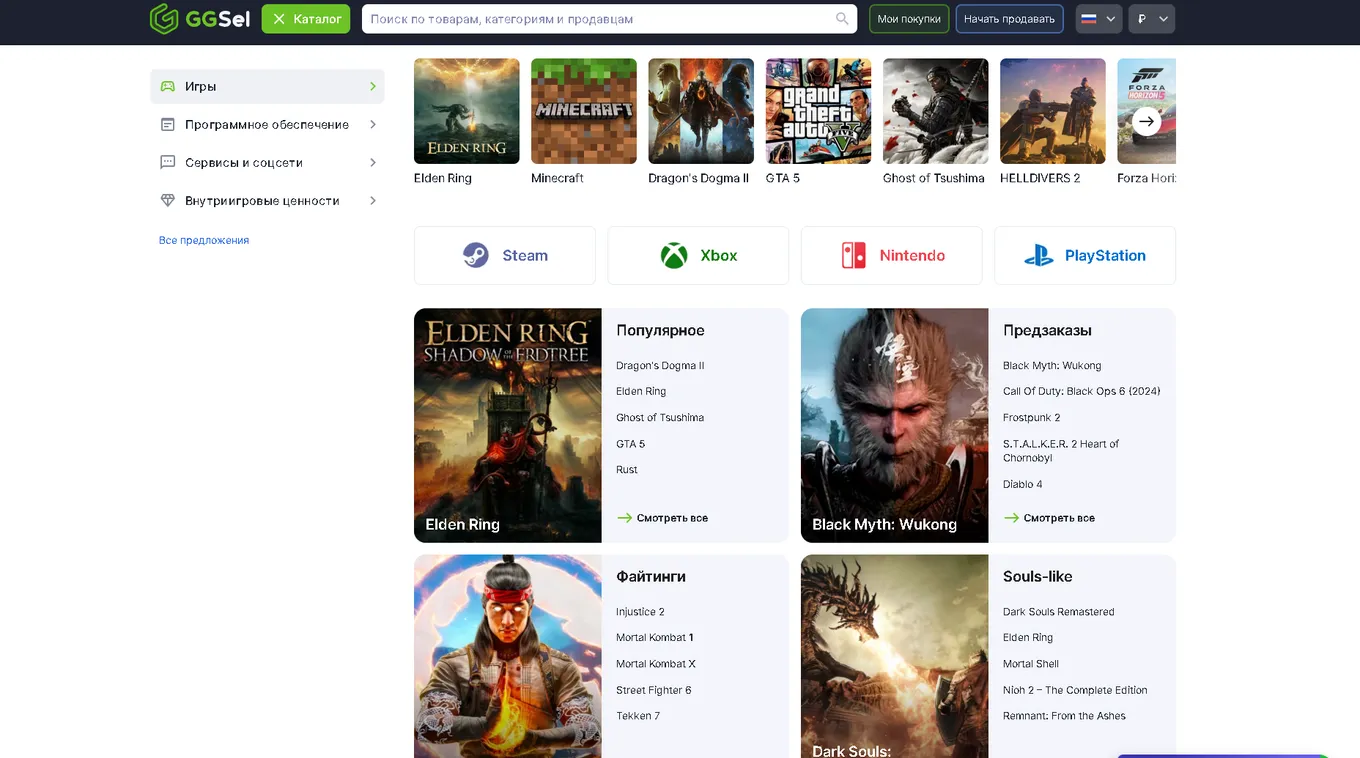Click Rust in Популярное list
This screenshot has height=758, width=1360.
coord(627,470)
